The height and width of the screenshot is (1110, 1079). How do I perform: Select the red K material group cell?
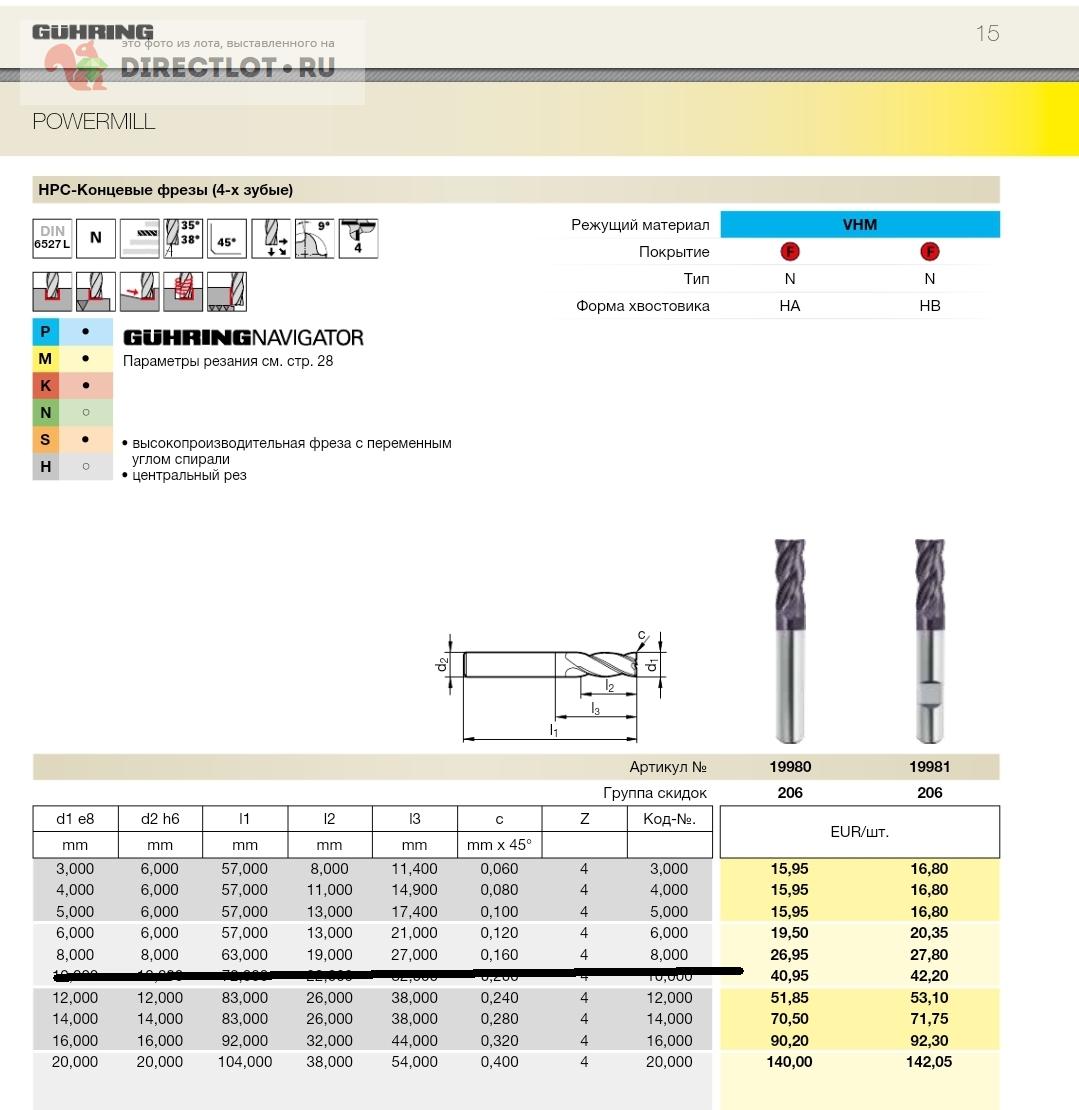click(x=46, y=385)
